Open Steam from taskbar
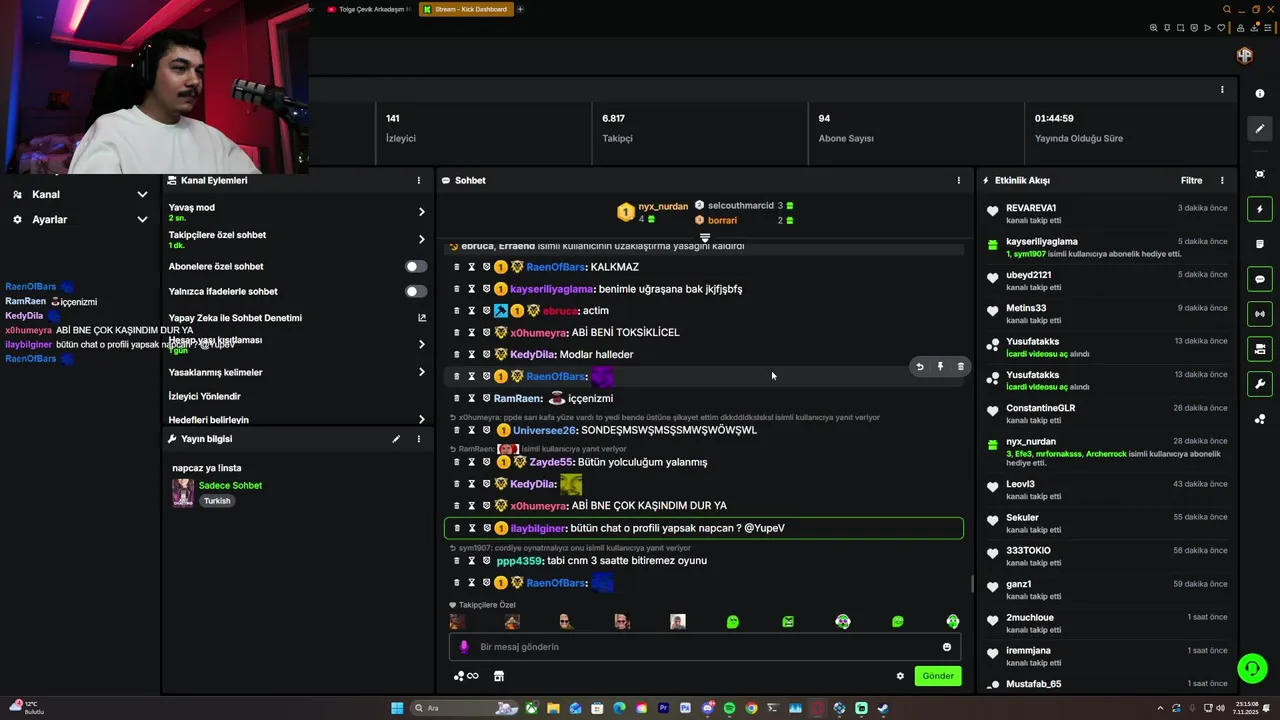This screenshot has height=720, width=1280. click(883, 708)
